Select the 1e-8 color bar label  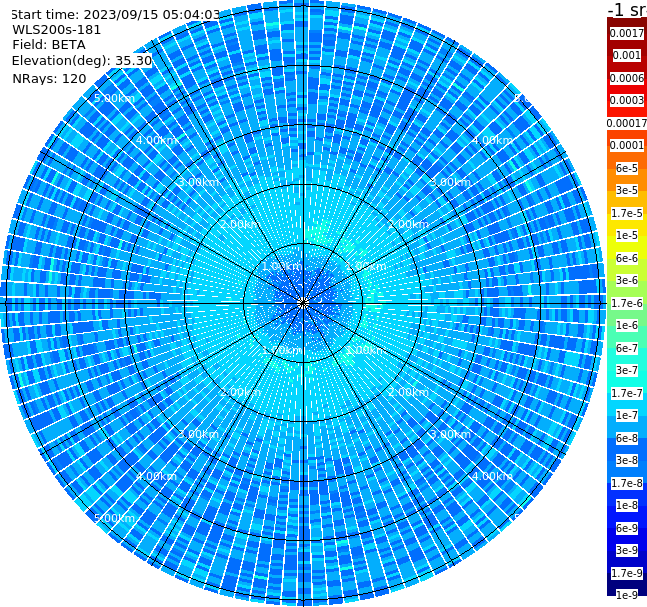tap(627, 505)
